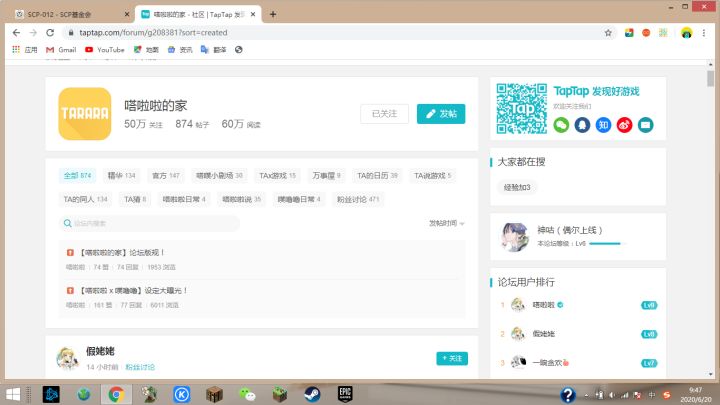This screenshot has height=405, width=720.
Task: Click the pin icon beside 论坛板规 post
Action: [70, 253]
